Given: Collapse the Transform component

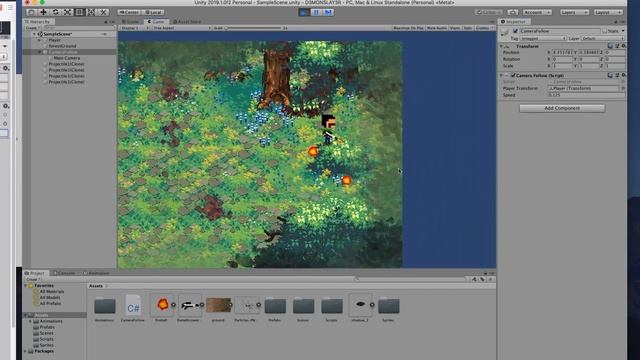Looking at the screenshot, I should pyautogui.click(x=501, y=47).
